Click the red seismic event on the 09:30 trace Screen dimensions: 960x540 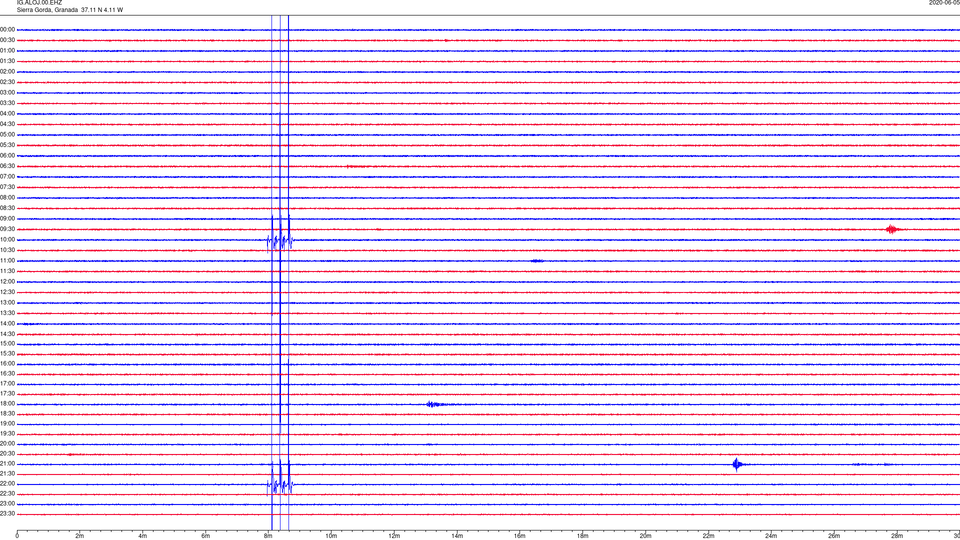pos(893,230)
